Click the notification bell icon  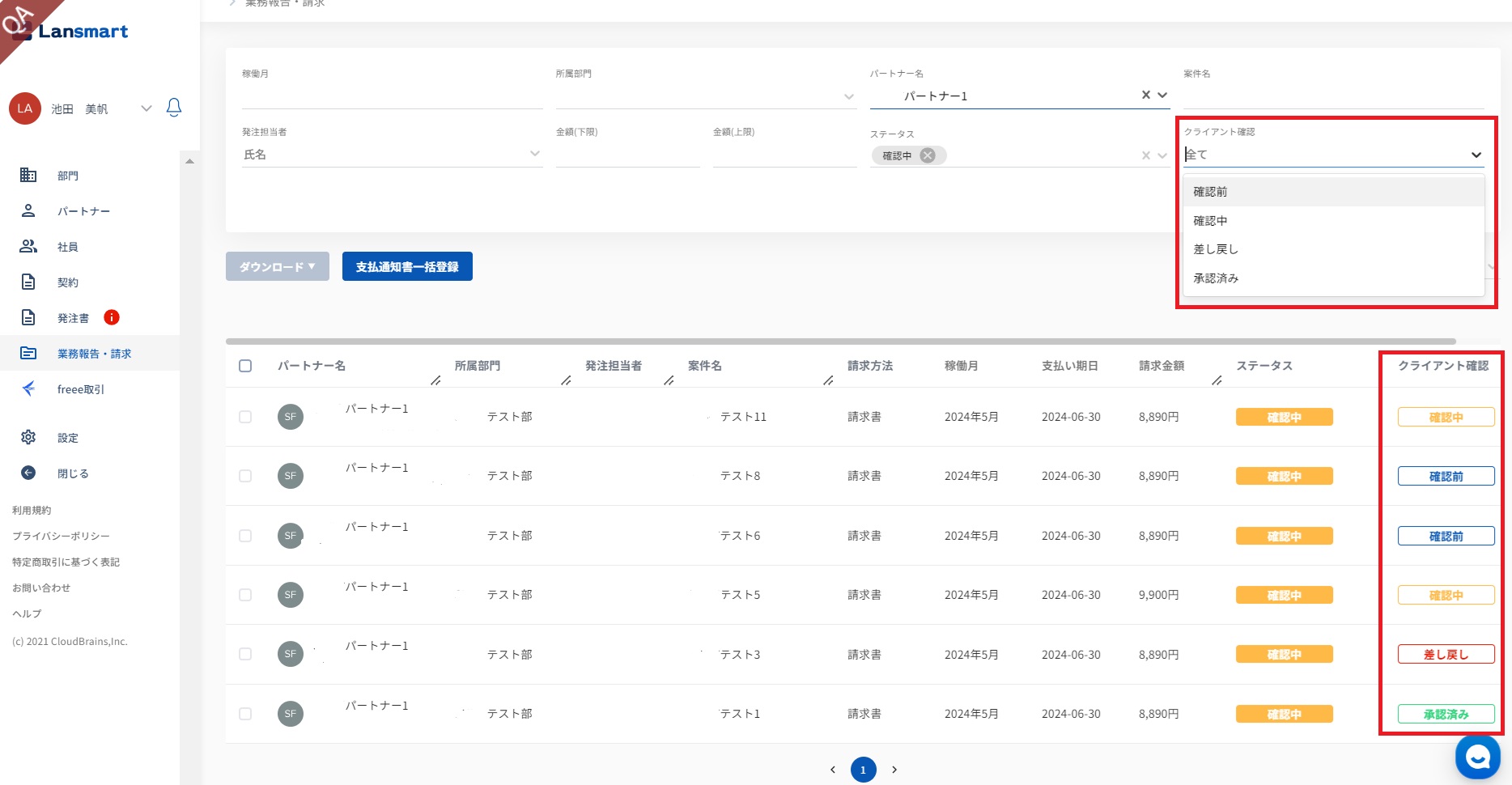point(173,108)
